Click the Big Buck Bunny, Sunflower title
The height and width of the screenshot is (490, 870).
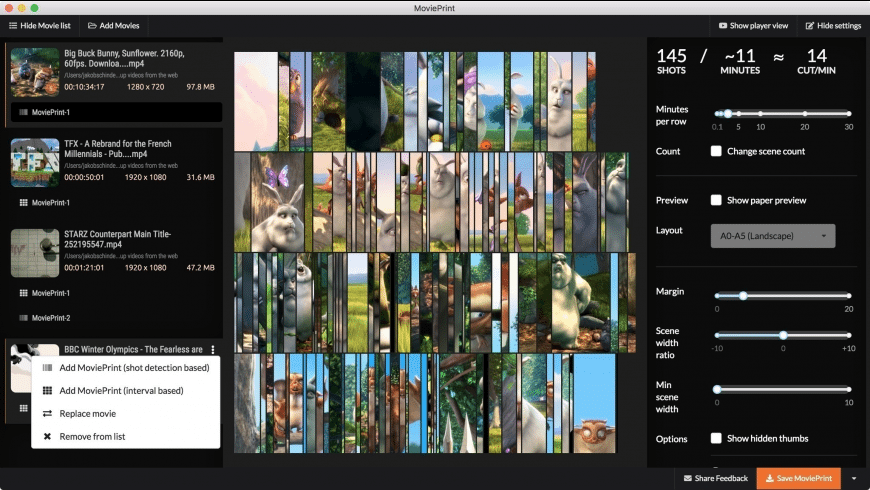tap(124, 58)
